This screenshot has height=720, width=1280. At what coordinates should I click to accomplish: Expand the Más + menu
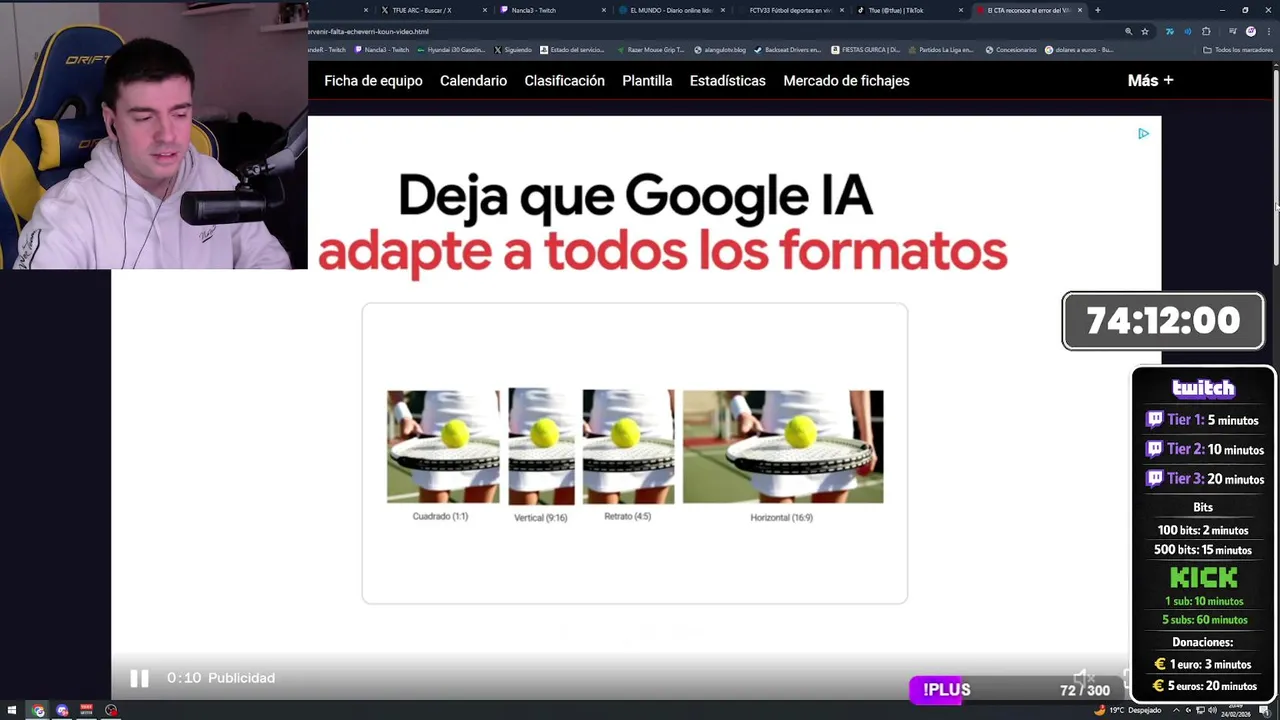(1150, 81)
